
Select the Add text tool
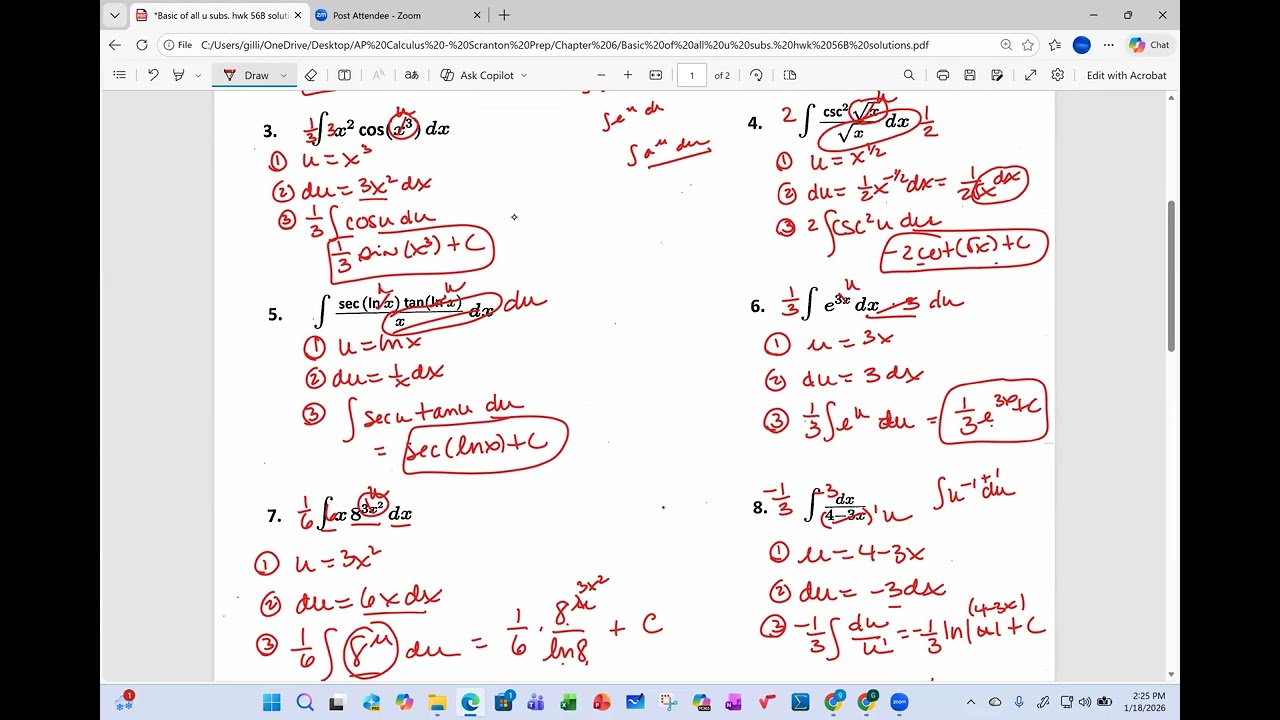pos(344,75)
